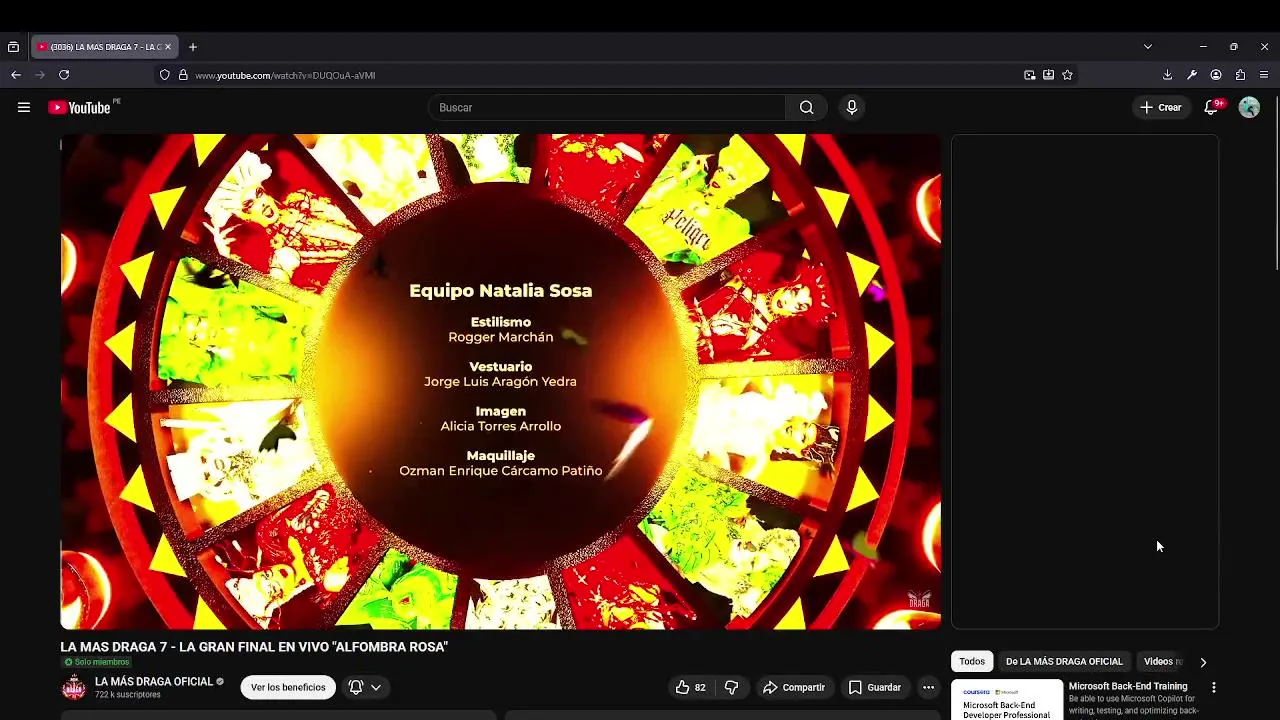Save video with Guardar button
The height and width of the screenshot is (720, 1280).
pos(875,687)
